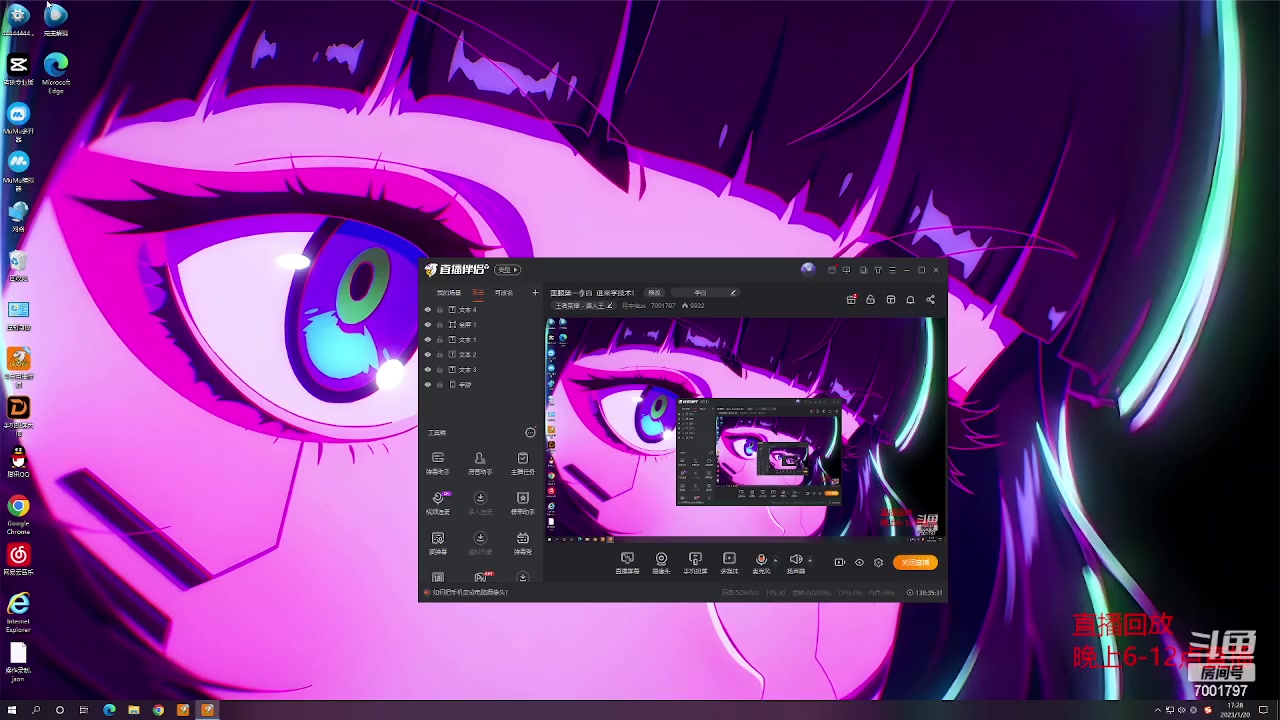Click the live preview canvas
The width and height of the screenshot is (1280, 720).
(745, 428)
